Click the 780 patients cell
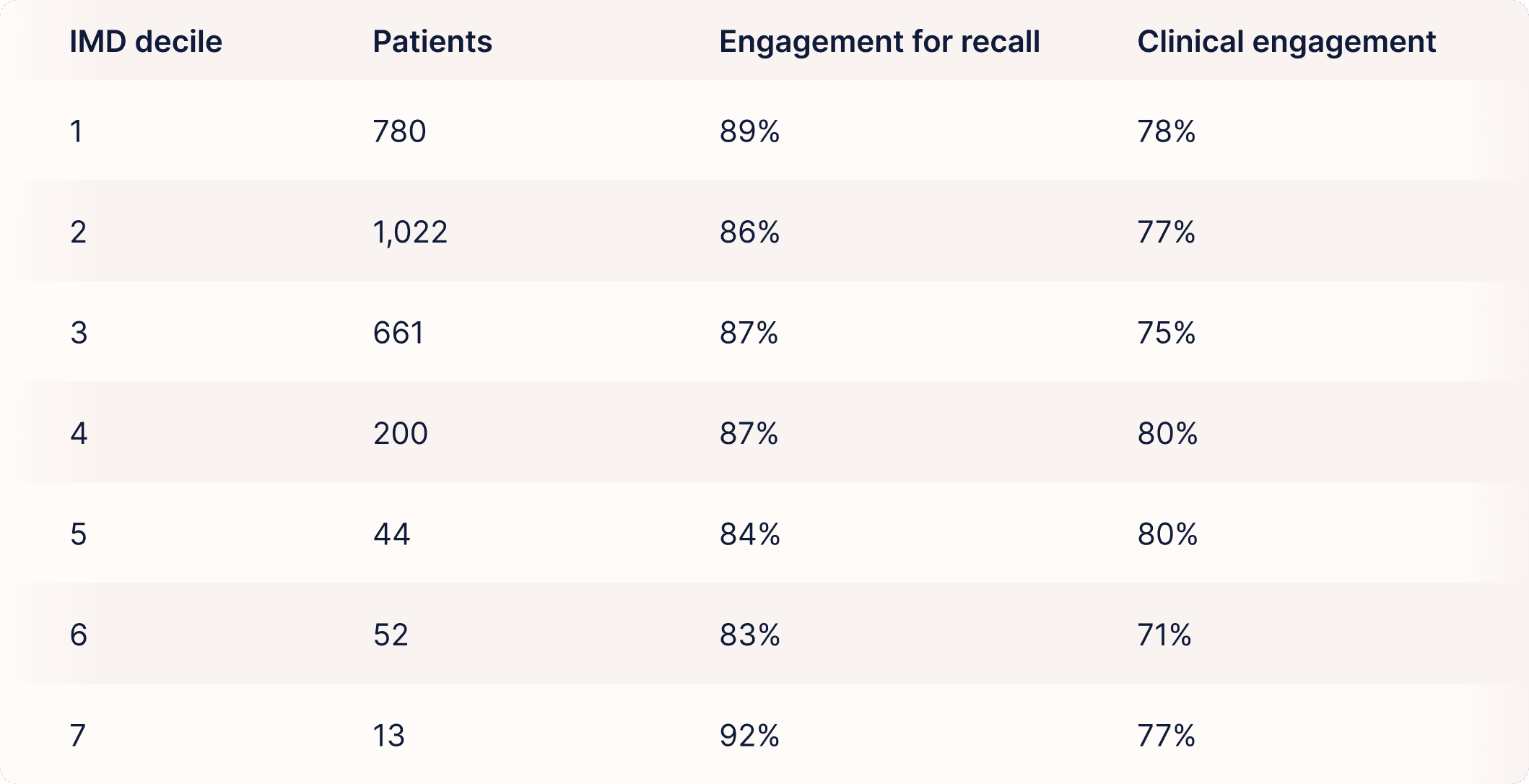 tap(399, 131)
